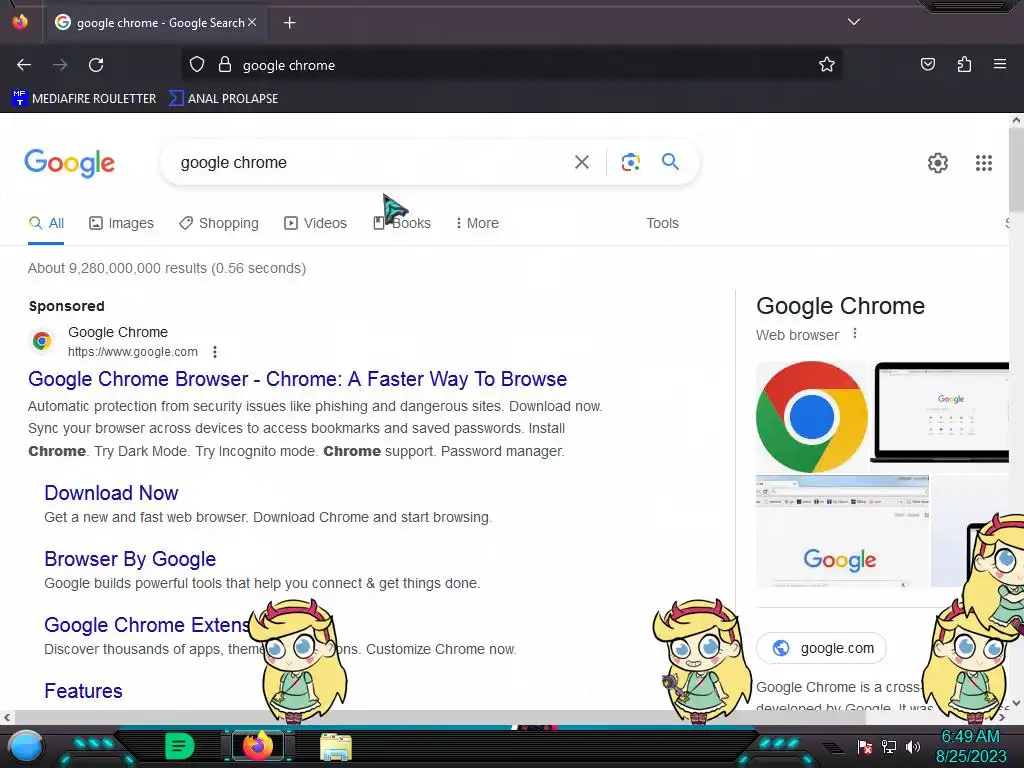Image resolution: width=1024 pixels, height=768 pixels.
Task: Open the knowledge panel three-dot menu
Action: [x=855, y=334]
